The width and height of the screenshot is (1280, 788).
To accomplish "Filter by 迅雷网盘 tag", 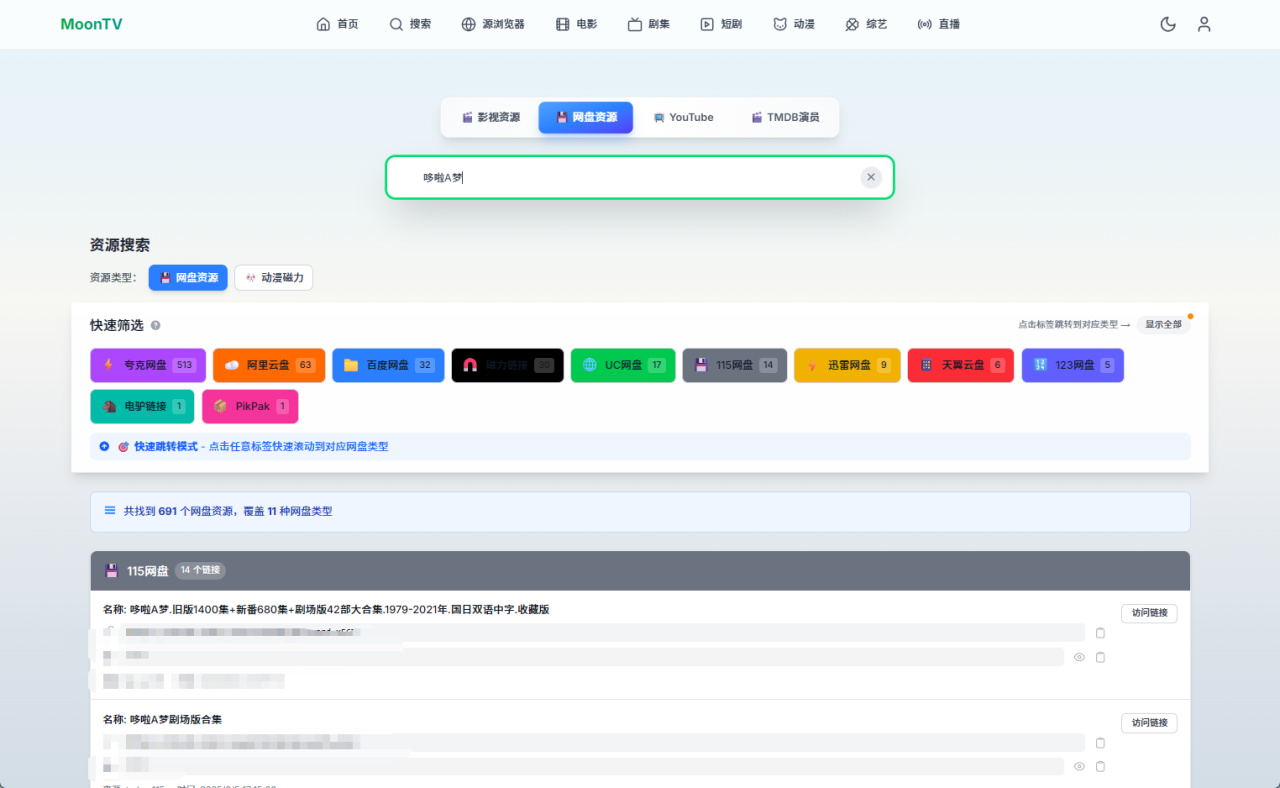I will click(847, 365).
